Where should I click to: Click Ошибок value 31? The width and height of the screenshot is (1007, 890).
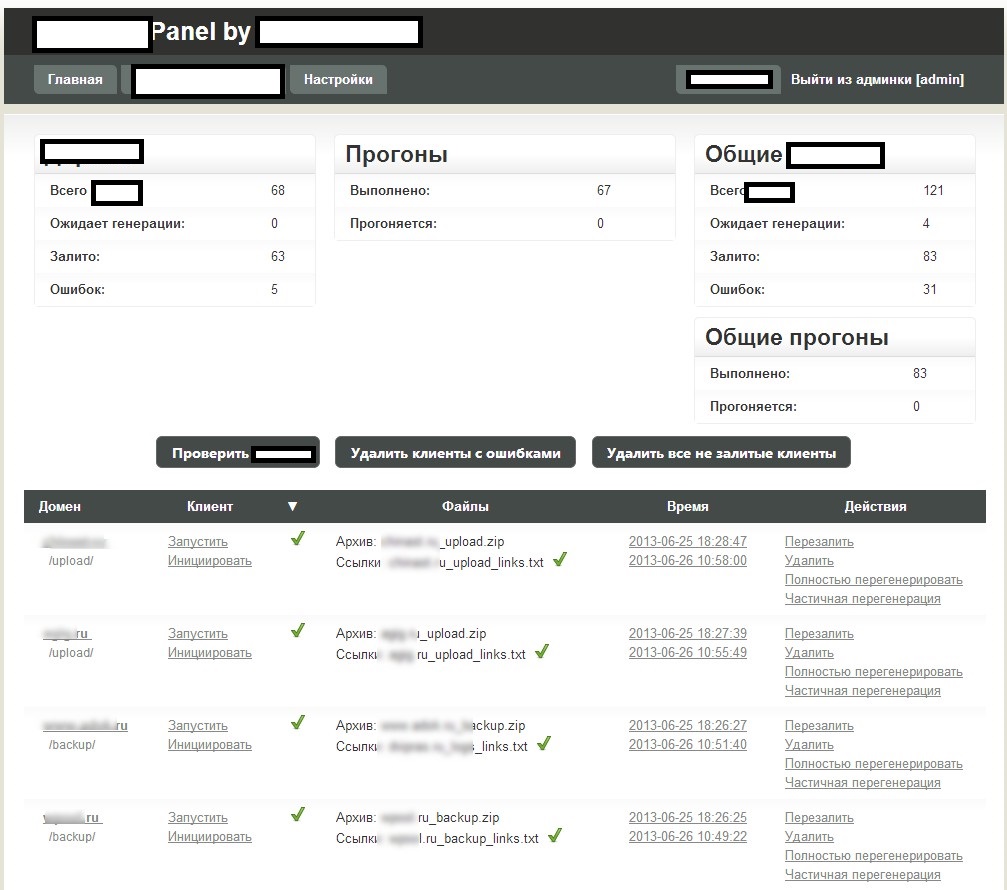(x=929, y=290)
